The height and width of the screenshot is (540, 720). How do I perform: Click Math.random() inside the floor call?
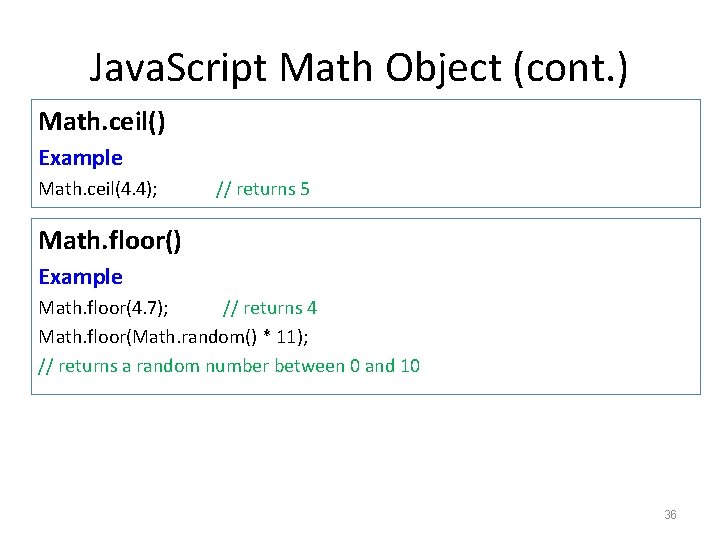click(190, 337)
